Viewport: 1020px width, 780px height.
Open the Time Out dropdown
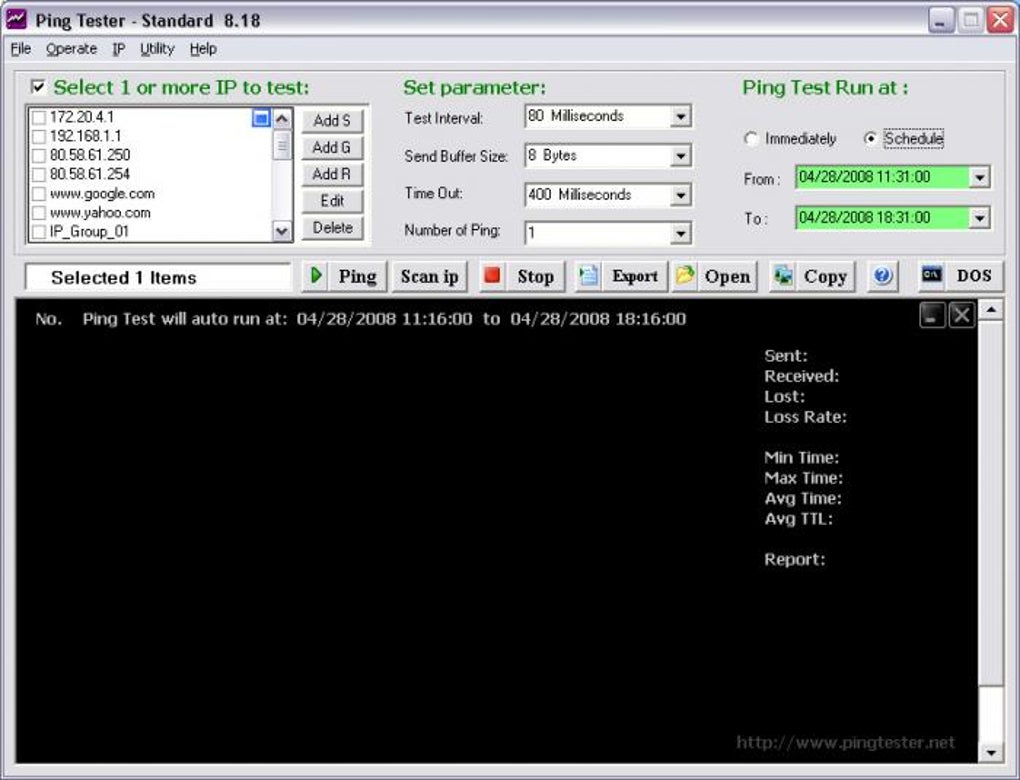click(680, 195)
